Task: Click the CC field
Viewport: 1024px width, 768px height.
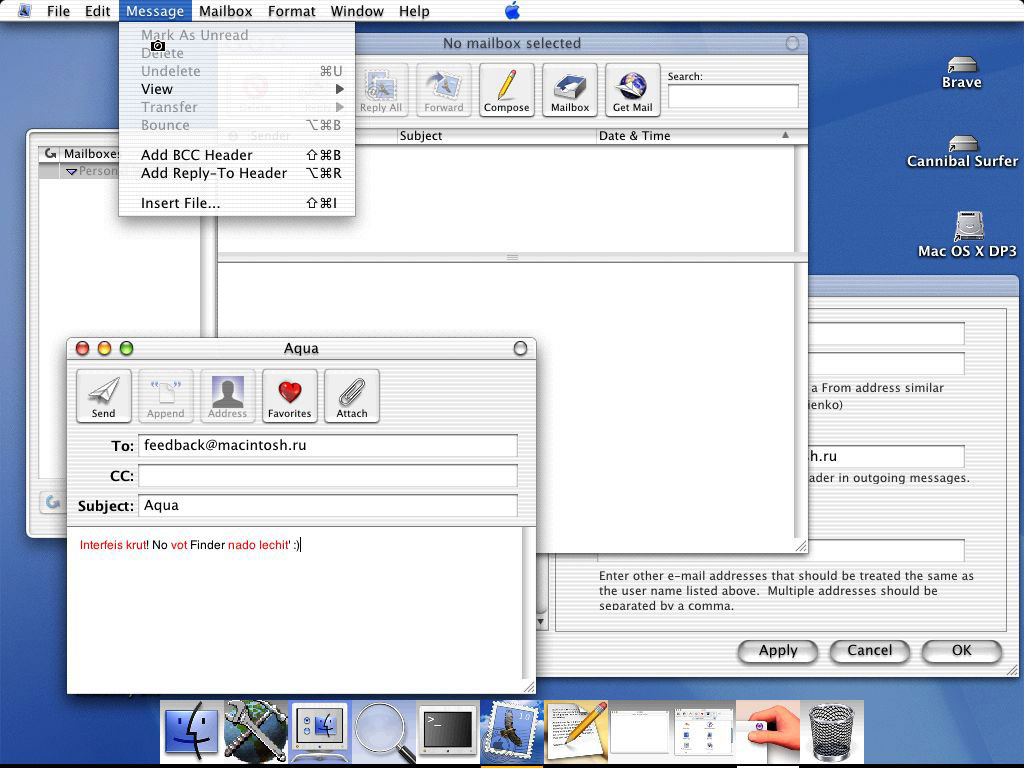Action: pyautogui.click(x=328, y=475)
